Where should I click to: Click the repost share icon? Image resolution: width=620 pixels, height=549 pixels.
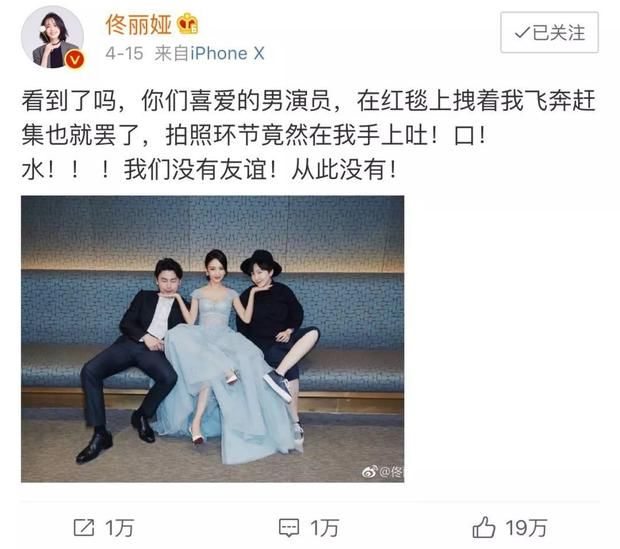tap(84, 527)
